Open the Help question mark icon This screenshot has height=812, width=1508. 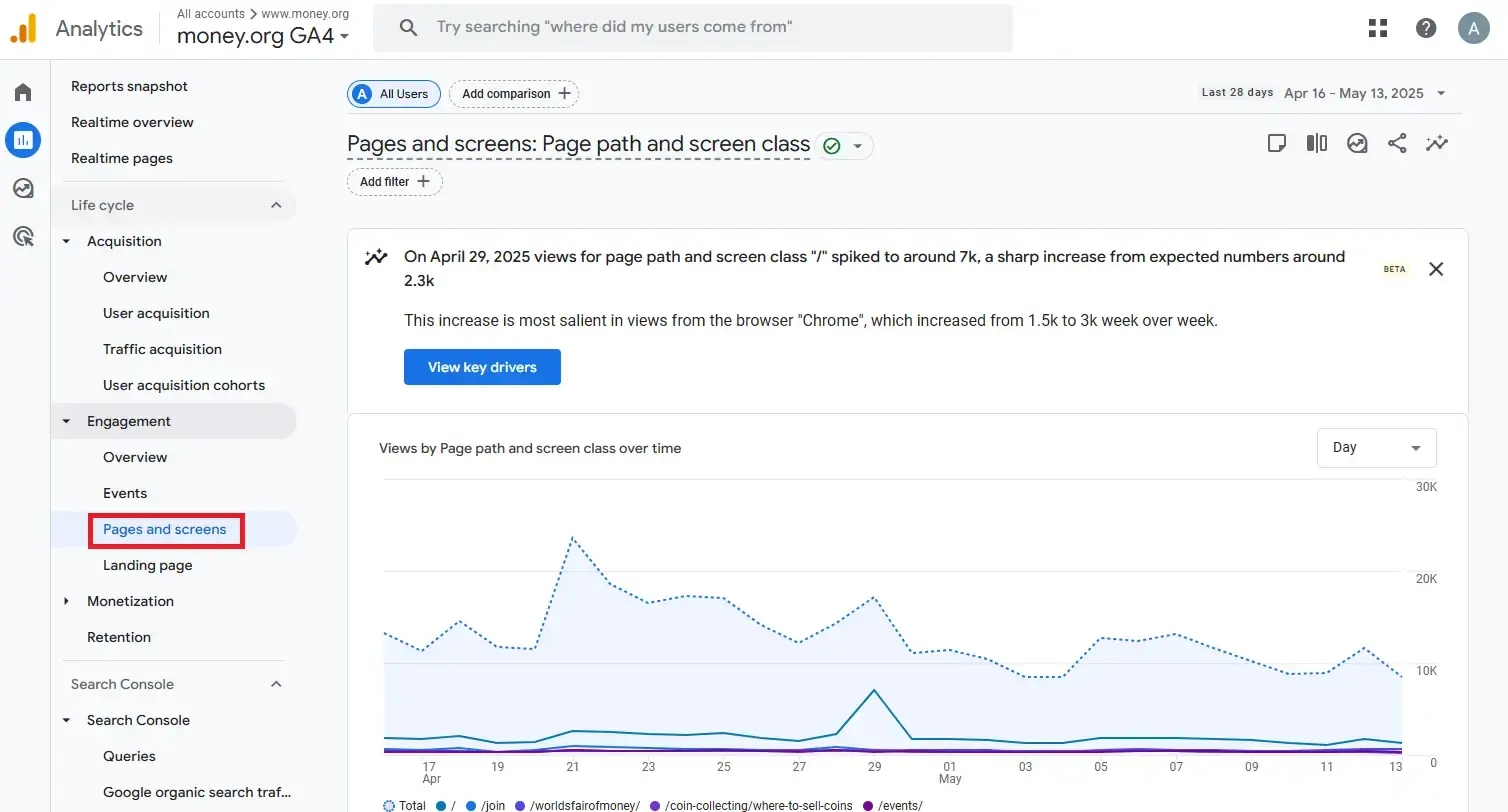pos(1426,28)
